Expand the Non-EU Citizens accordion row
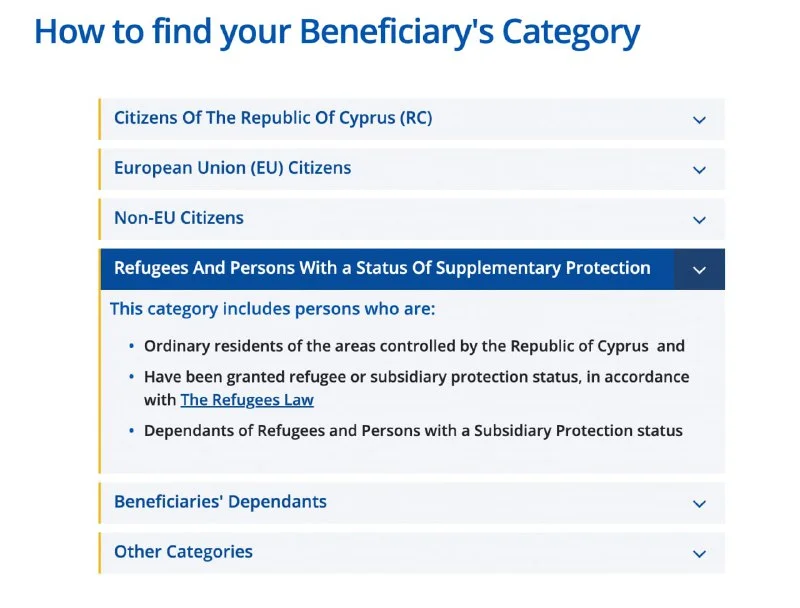 [179, 218]
